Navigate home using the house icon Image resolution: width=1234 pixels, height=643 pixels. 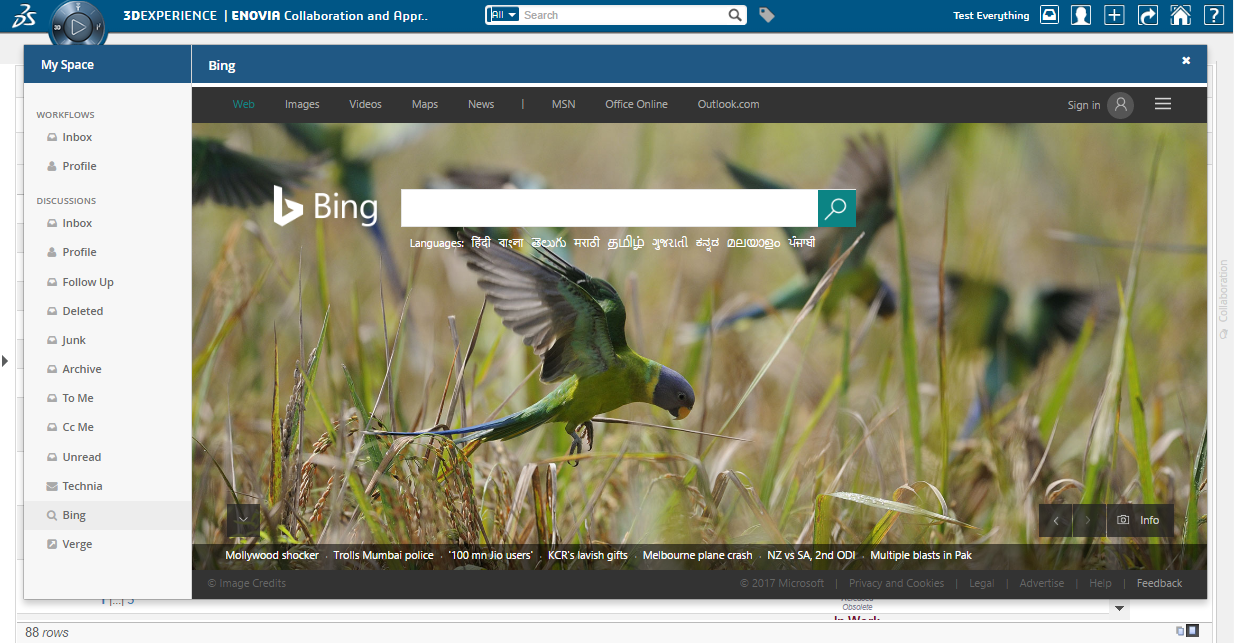[x=1180, y=14]
